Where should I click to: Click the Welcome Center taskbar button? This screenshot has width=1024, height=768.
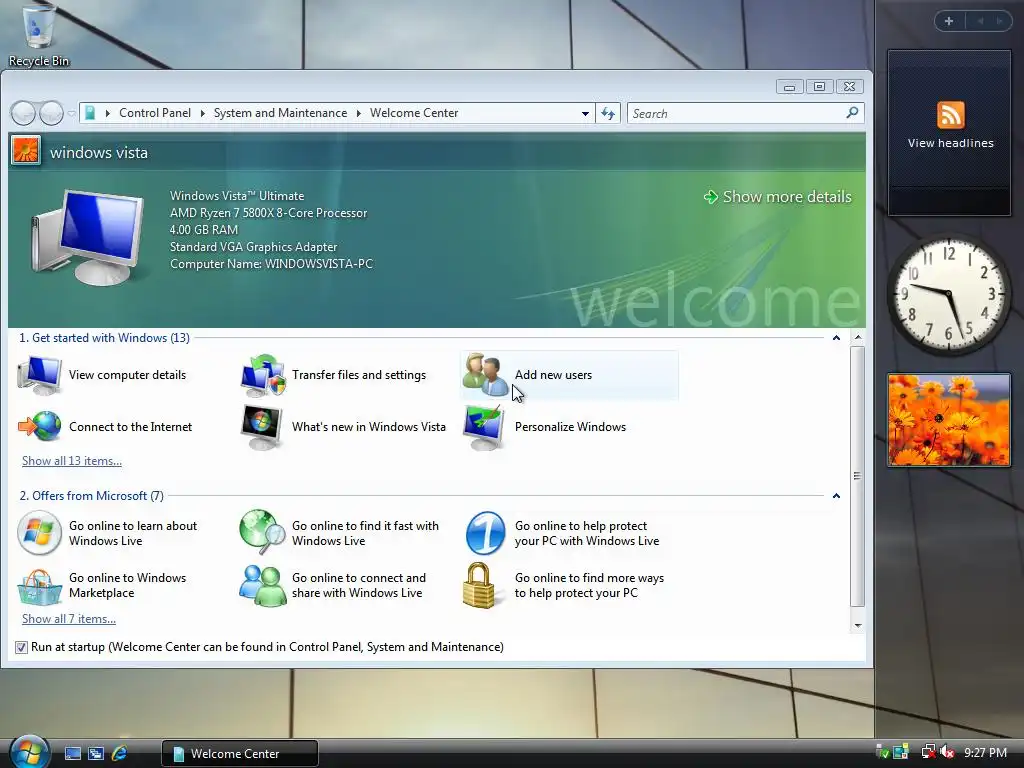point(240,754)
